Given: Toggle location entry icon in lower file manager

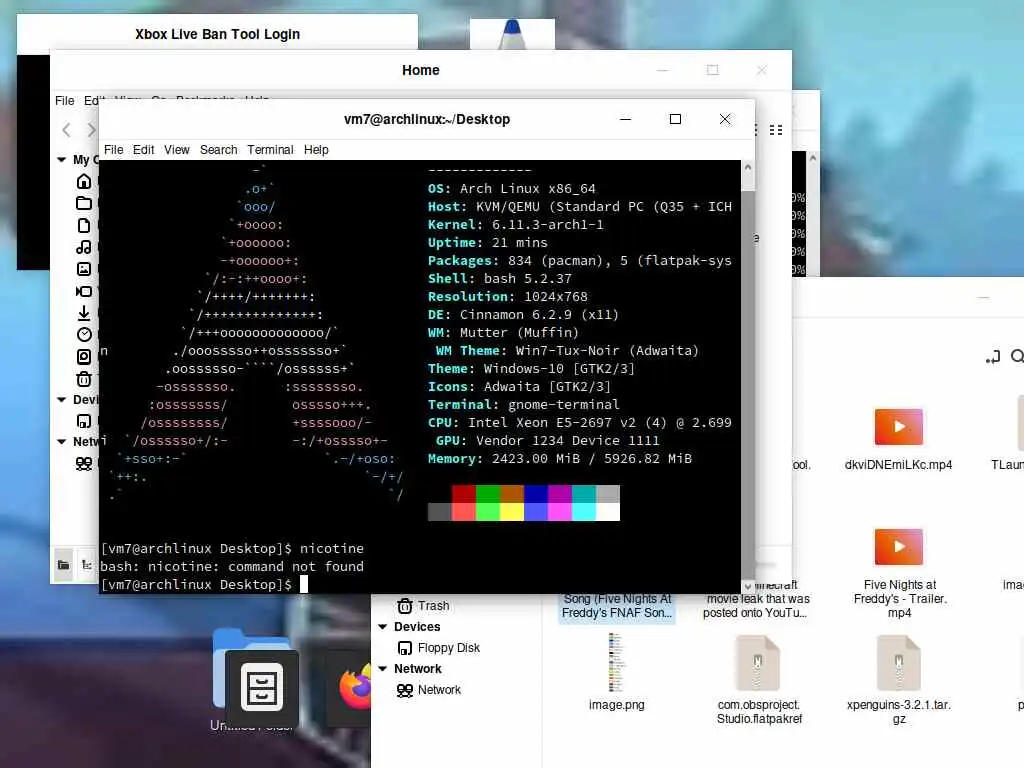Looking at the screenshot, I should tap(993, 357).
